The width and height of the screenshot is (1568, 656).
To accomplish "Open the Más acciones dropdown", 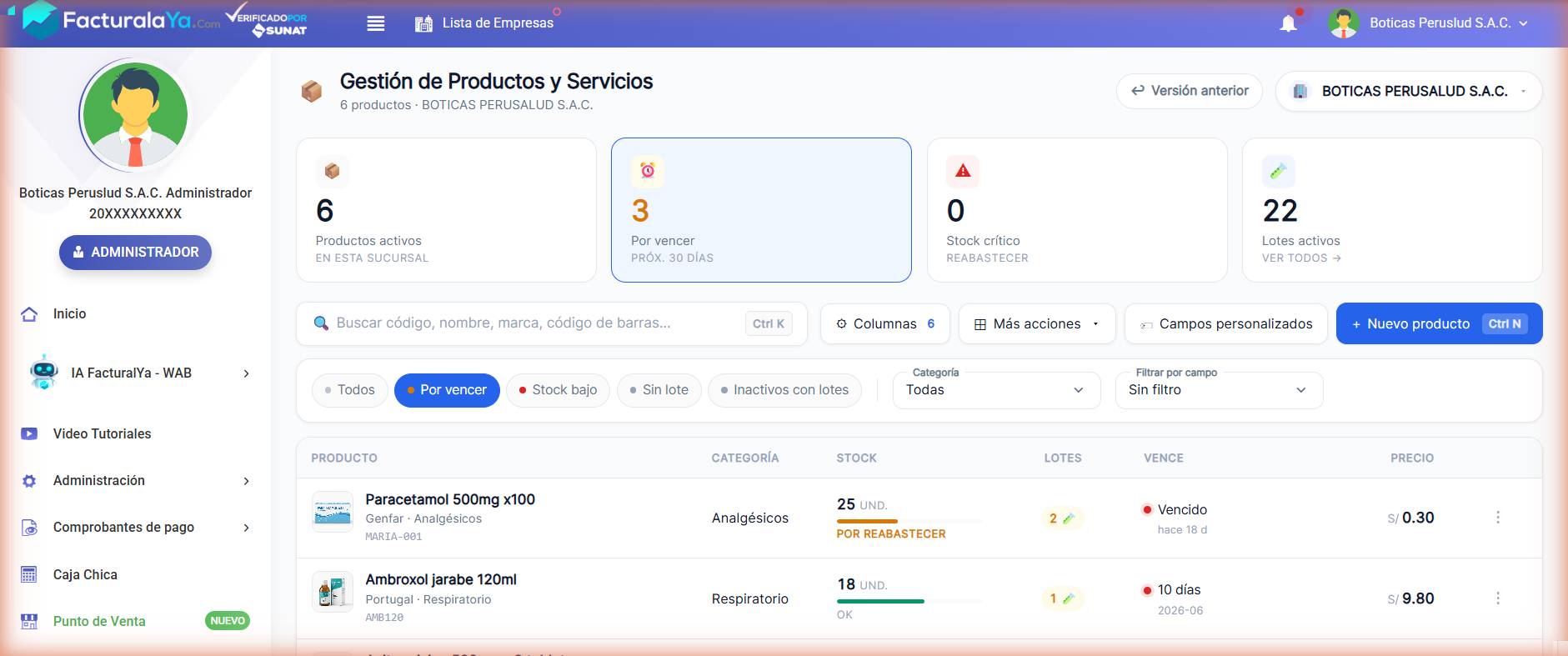I will tap(1037, 324).
